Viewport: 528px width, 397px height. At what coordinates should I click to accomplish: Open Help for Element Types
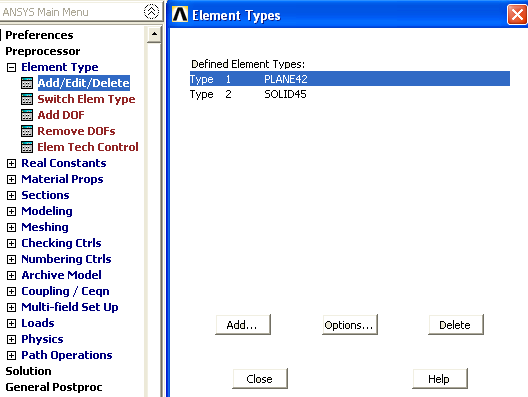coord(440,378)
